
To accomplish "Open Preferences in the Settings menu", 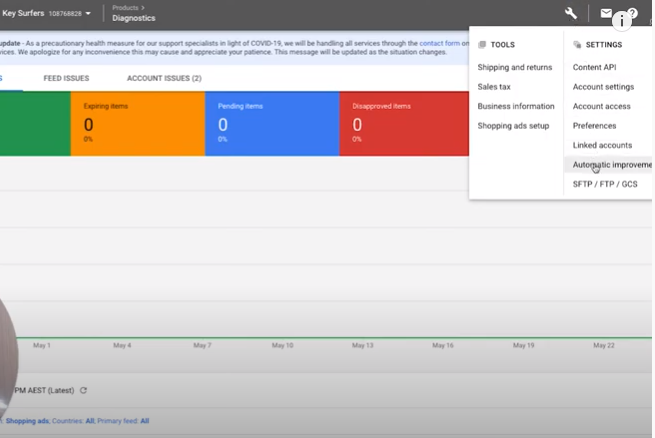I will click(x=594, y=126).
